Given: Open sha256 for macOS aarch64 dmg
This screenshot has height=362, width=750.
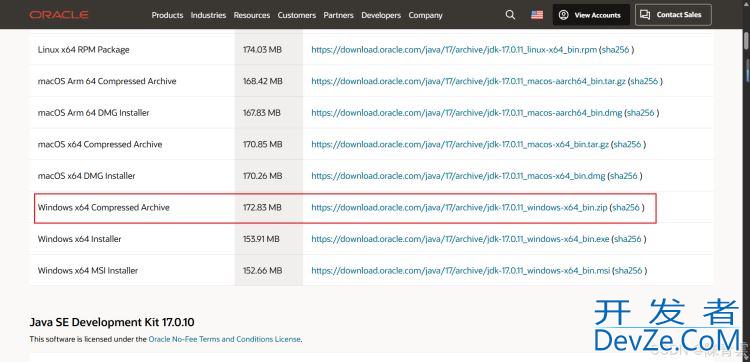Looking at the screenshot, I should [x=641, y=113].
